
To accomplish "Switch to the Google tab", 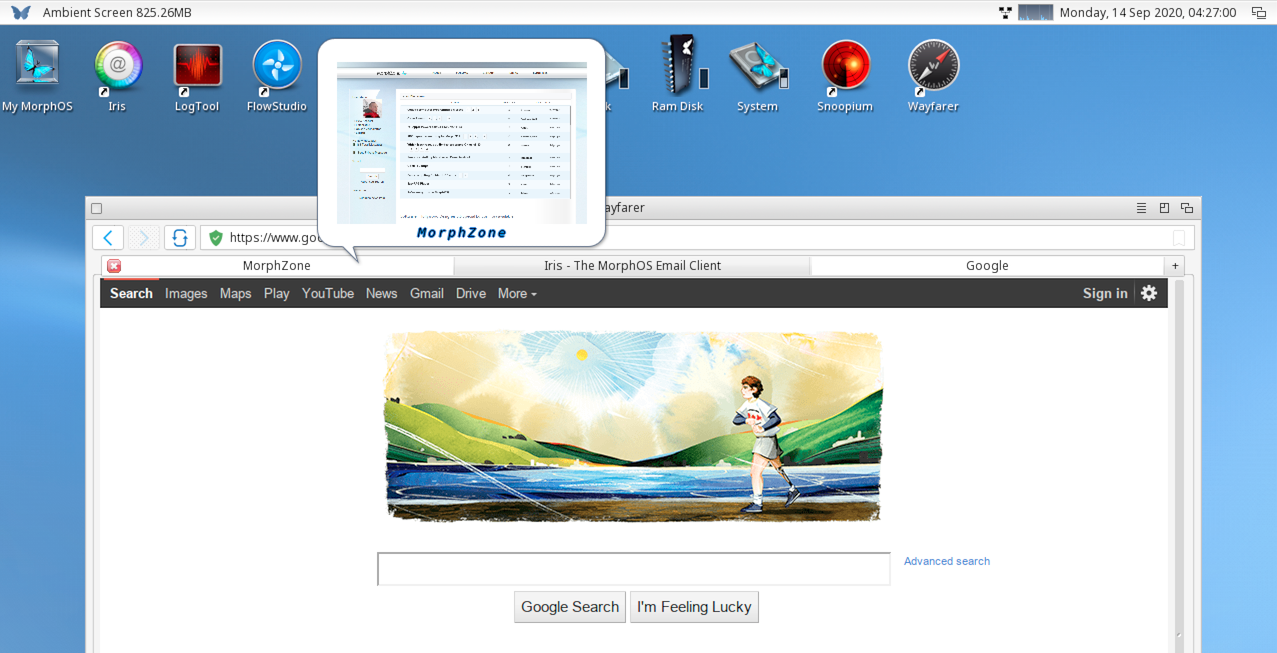I will [986, 266].
